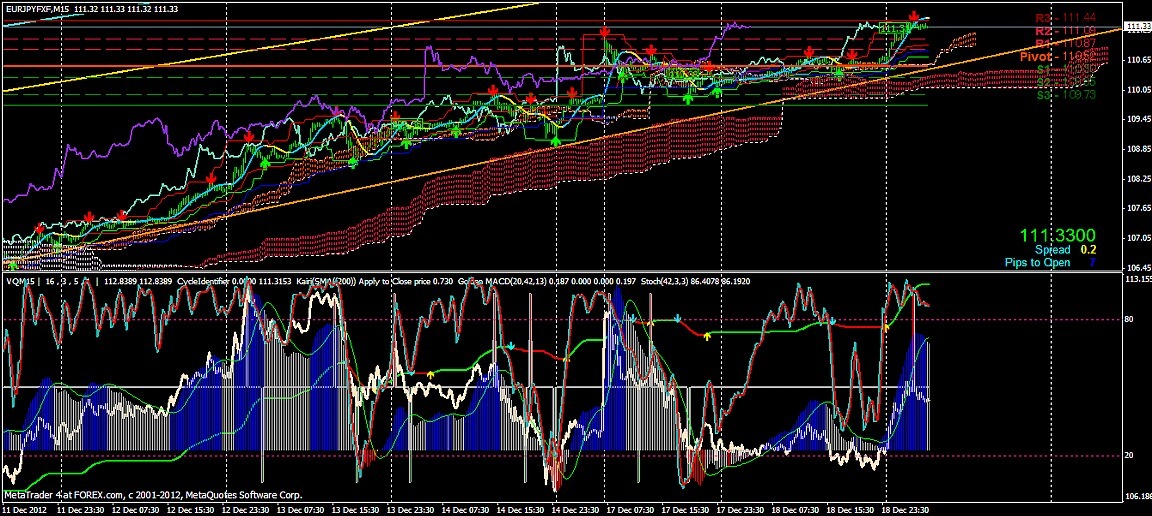This screenshot has height=516, width=1152.
Task: Click the topmost red sell arrow beside R3 line
Action: tap(914, 15)
